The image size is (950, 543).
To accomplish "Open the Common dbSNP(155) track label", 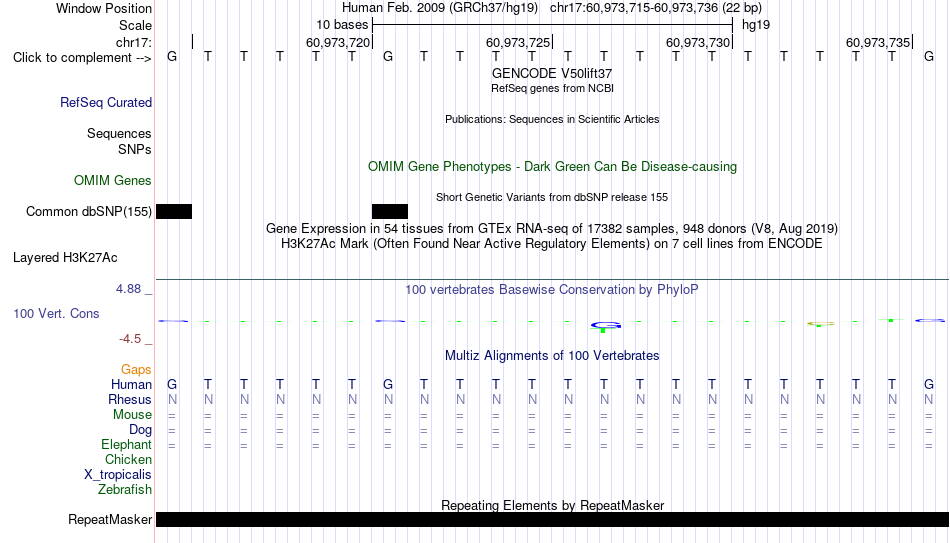I will tap(89, 212).
